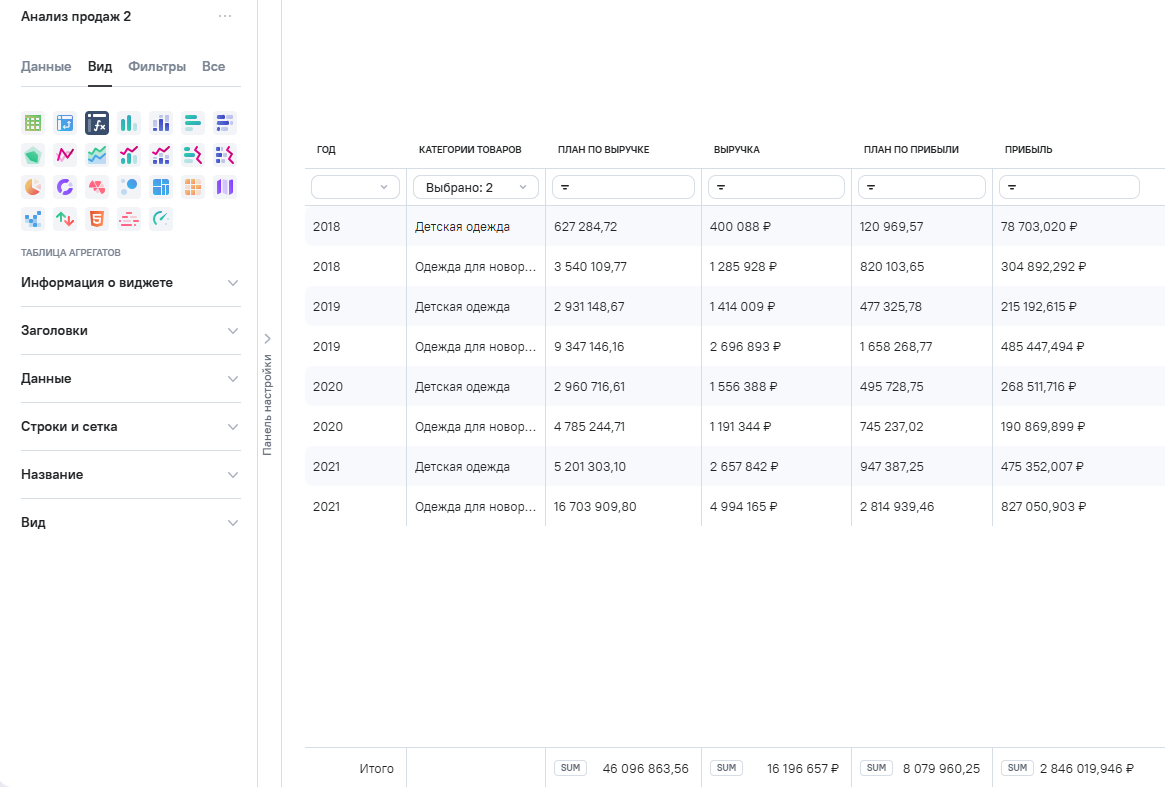Open the 'Выбрано: 2' category dropdown
The width and height of the screenshot is (1165, 787).
[x=475, y=187]
